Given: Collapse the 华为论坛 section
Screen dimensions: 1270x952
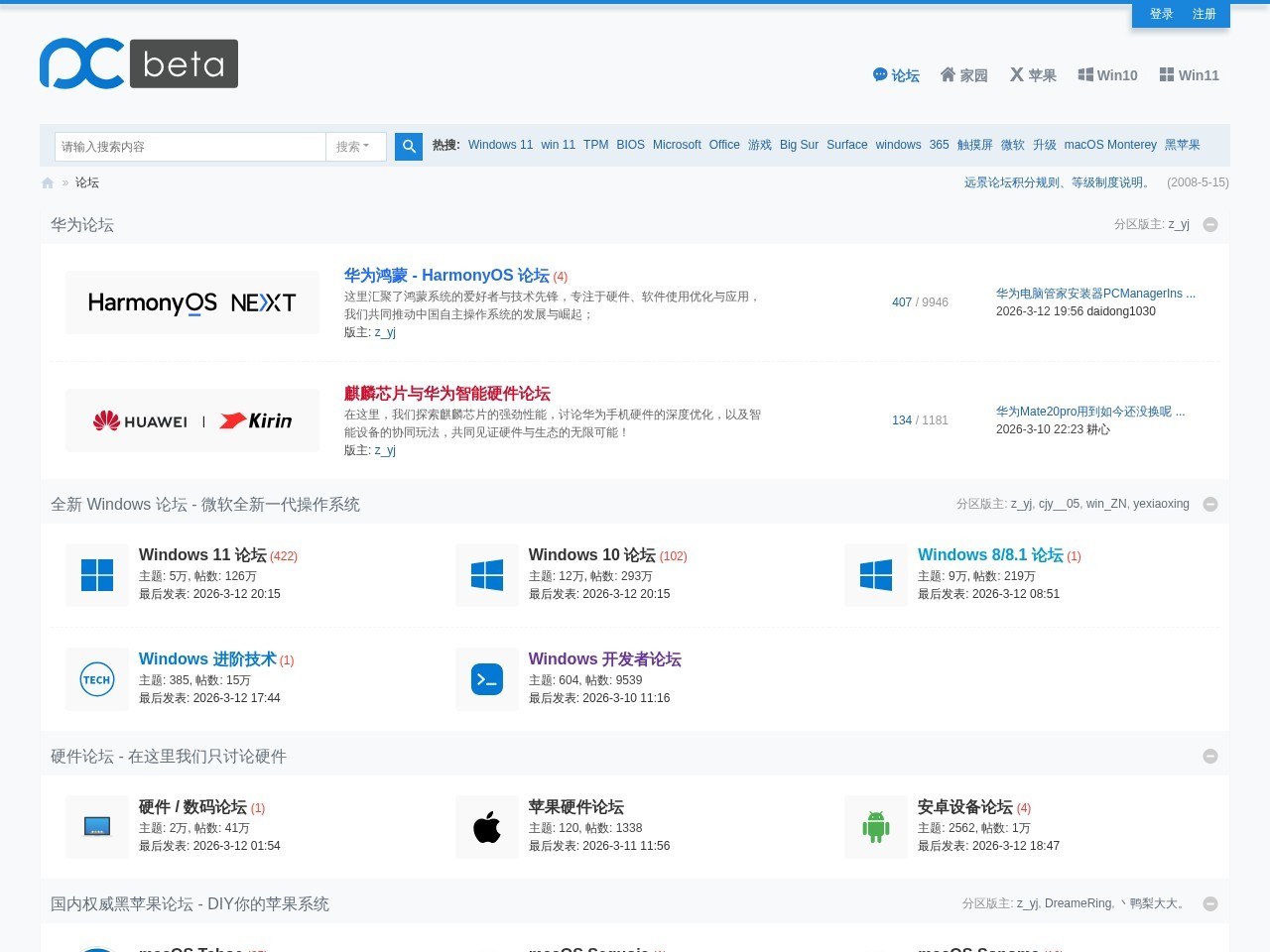Looking at the screenshot, I should click(1209, 225).
